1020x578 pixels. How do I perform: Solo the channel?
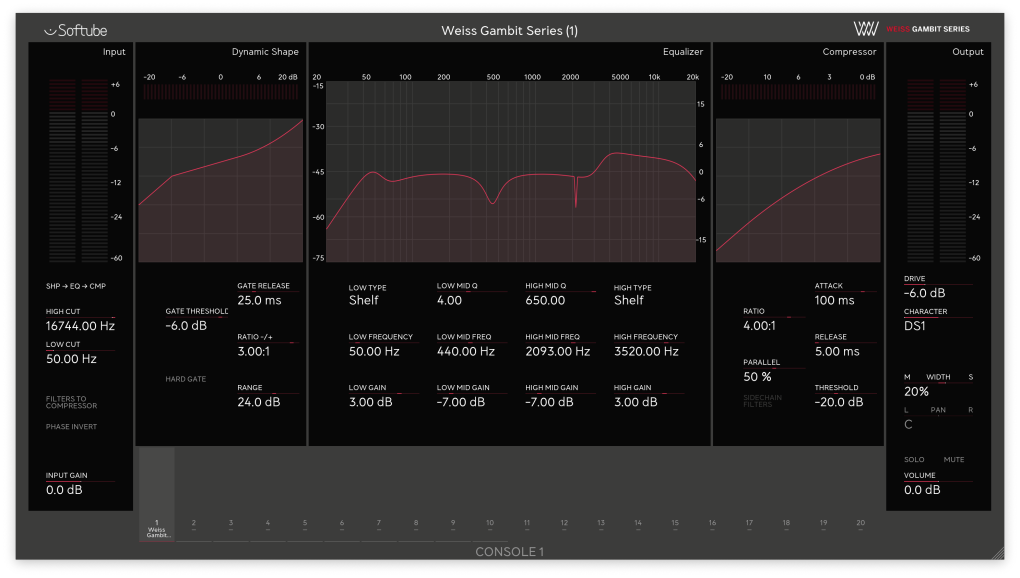[x=914, y=460]
